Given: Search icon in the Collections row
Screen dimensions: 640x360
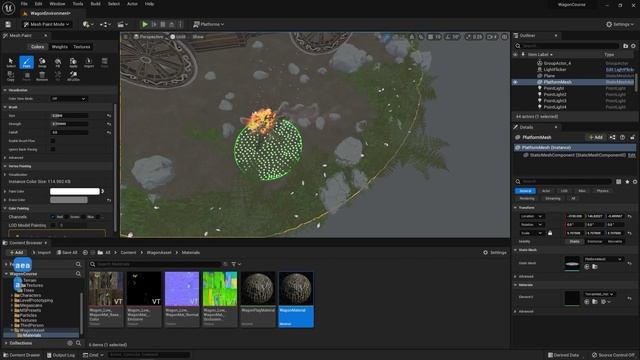Looking at the screenshot, I should (x=78, y=343).
